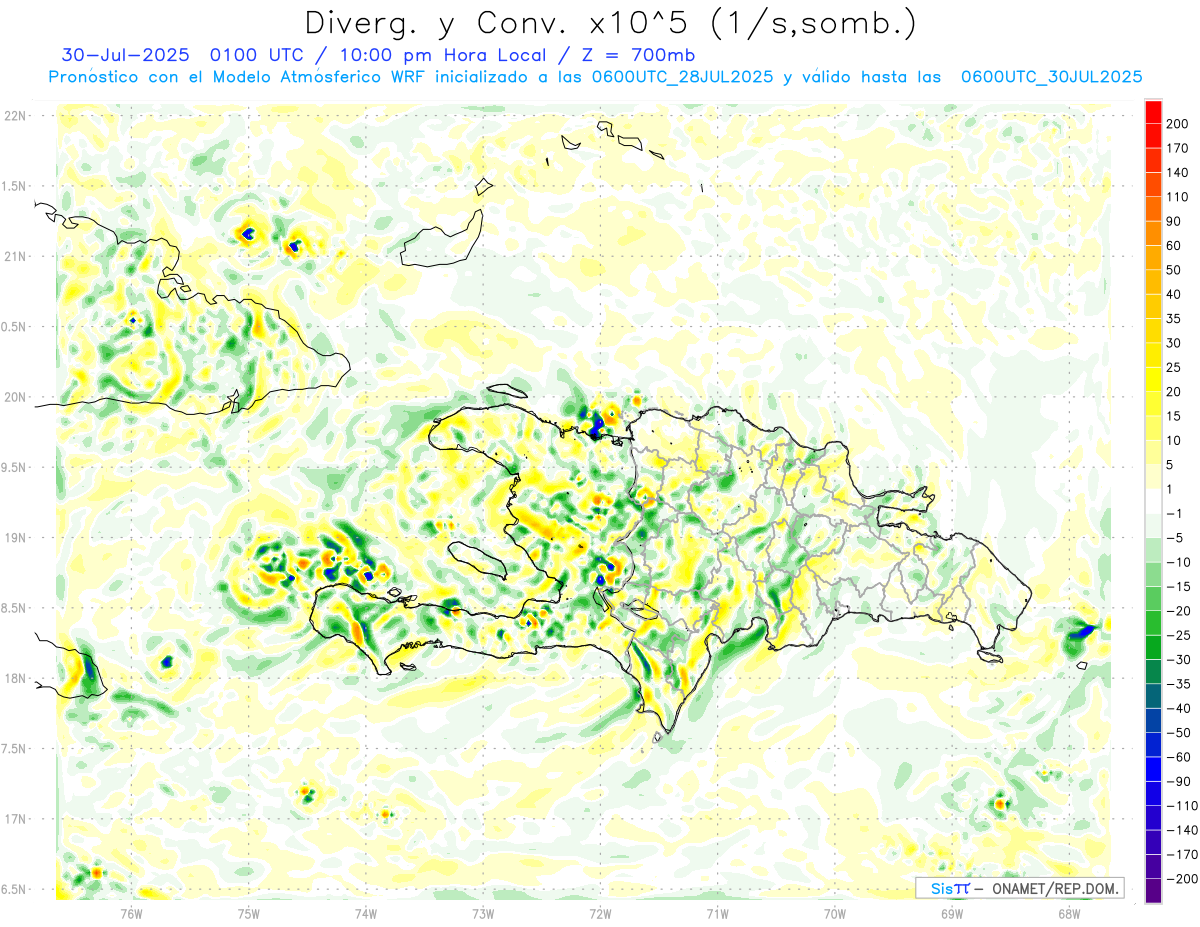This screenshot has height=927, width=1200.
Task: Select the date text '30-Jul-2025'
Action: (127, 55)
